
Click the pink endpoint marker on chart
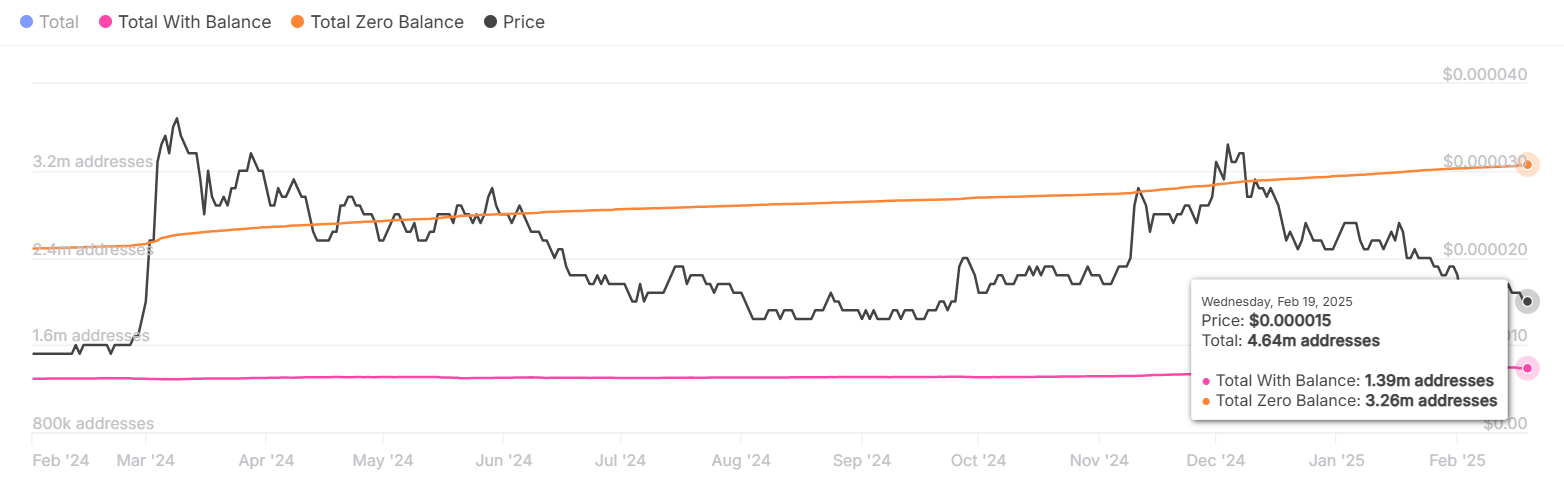tap(1527, 368)
